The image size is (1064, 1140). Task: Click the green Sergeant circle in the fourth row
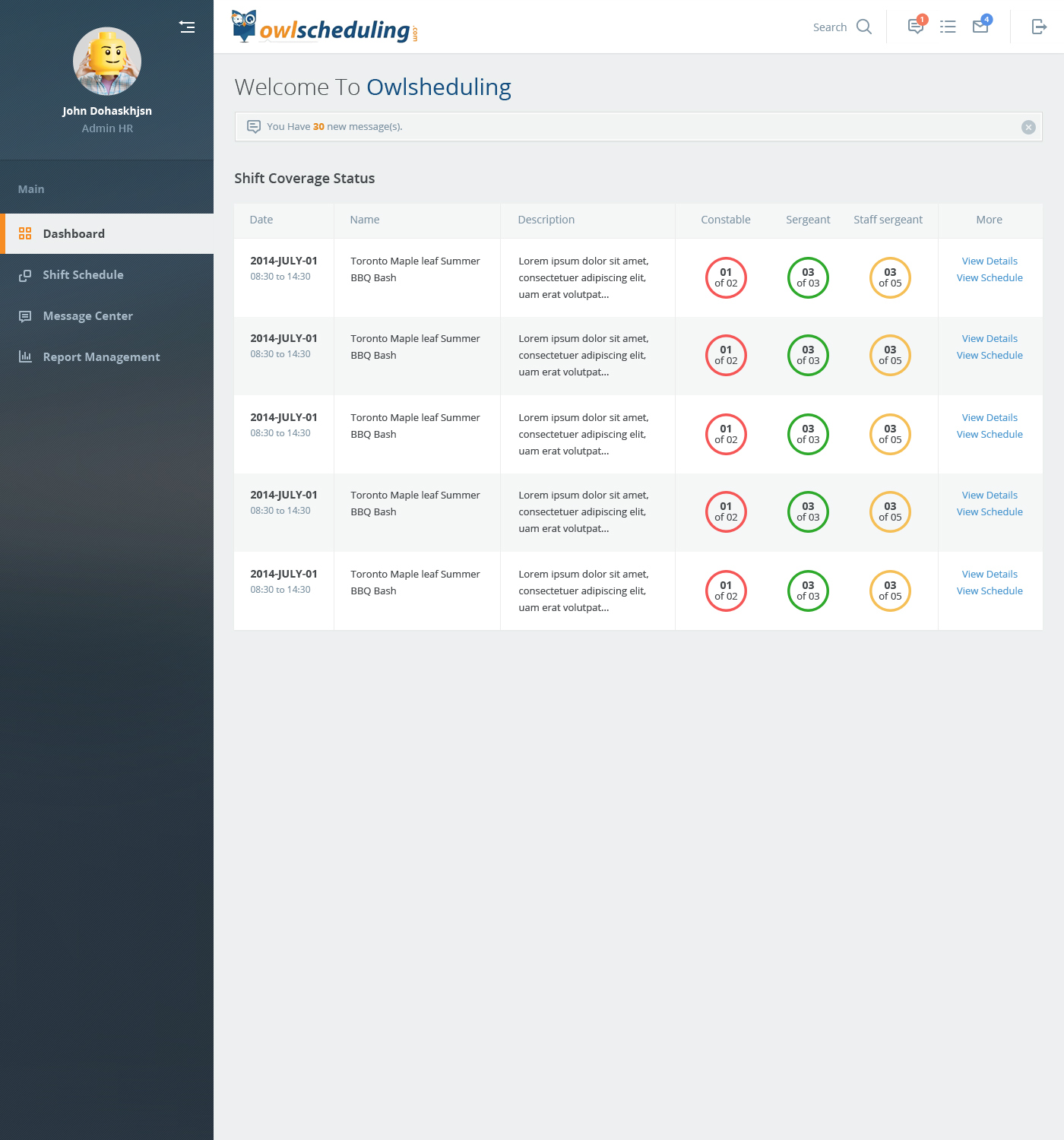(808, 511)
